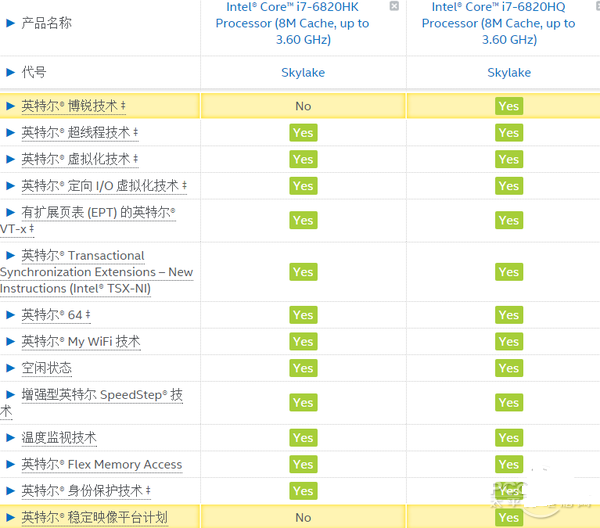Click the My WiFi 技术 label
This screenshot has height=528, width=600.
coord(81,341)
